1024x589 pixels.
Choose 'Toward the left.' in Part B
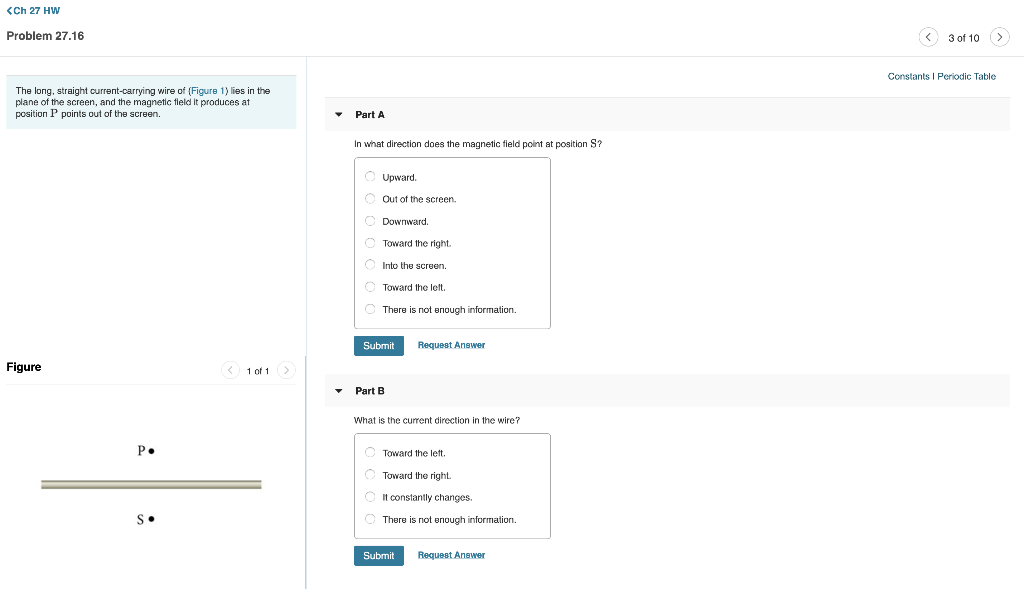coord(370,453)
